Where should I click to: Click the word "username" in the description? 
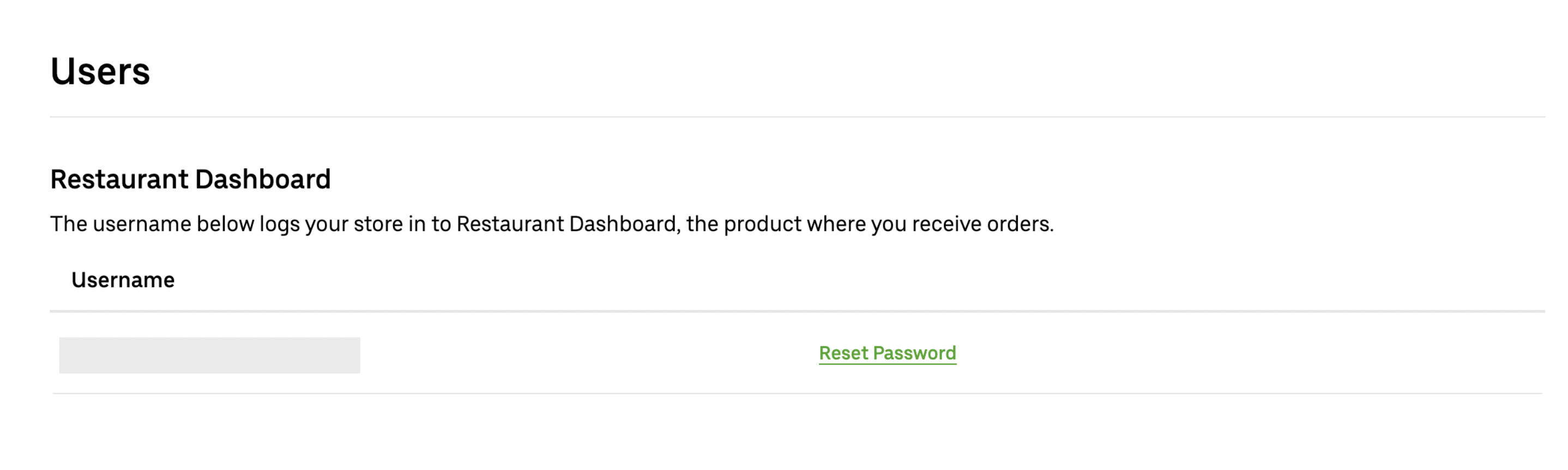point(142,224)
